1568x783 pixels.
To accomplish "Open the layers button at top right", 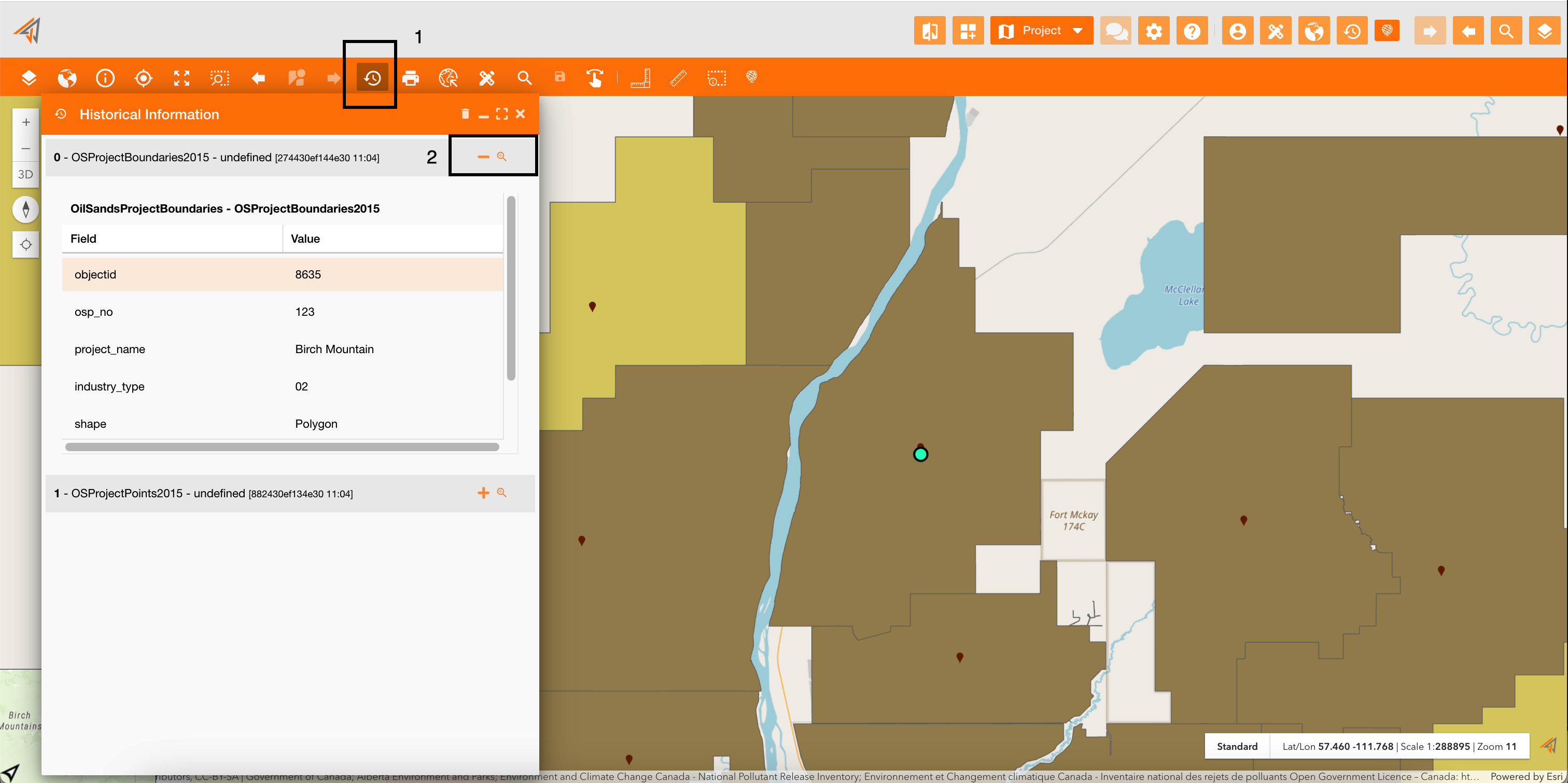I will [x=1545, y=31].
